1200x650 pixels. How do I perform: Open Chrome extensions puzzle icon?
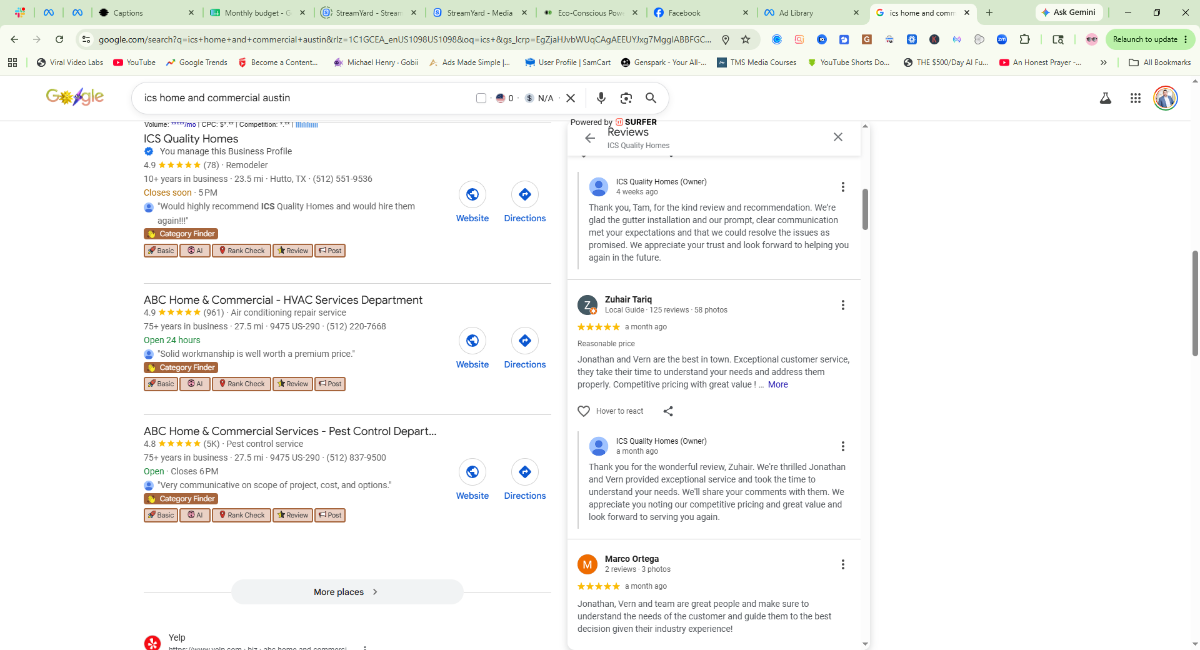(x=1025, y=39)
